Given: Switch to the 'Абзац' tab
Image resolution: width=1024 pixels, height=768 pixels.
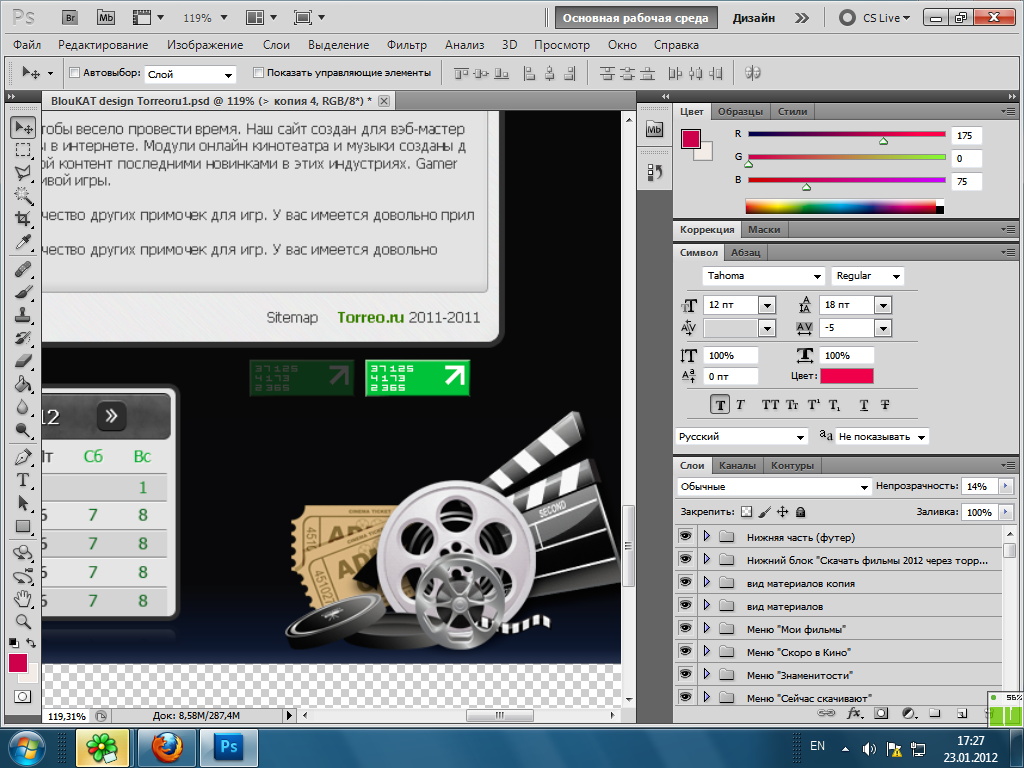Looking at the screenshot, I should coord(746,253).
